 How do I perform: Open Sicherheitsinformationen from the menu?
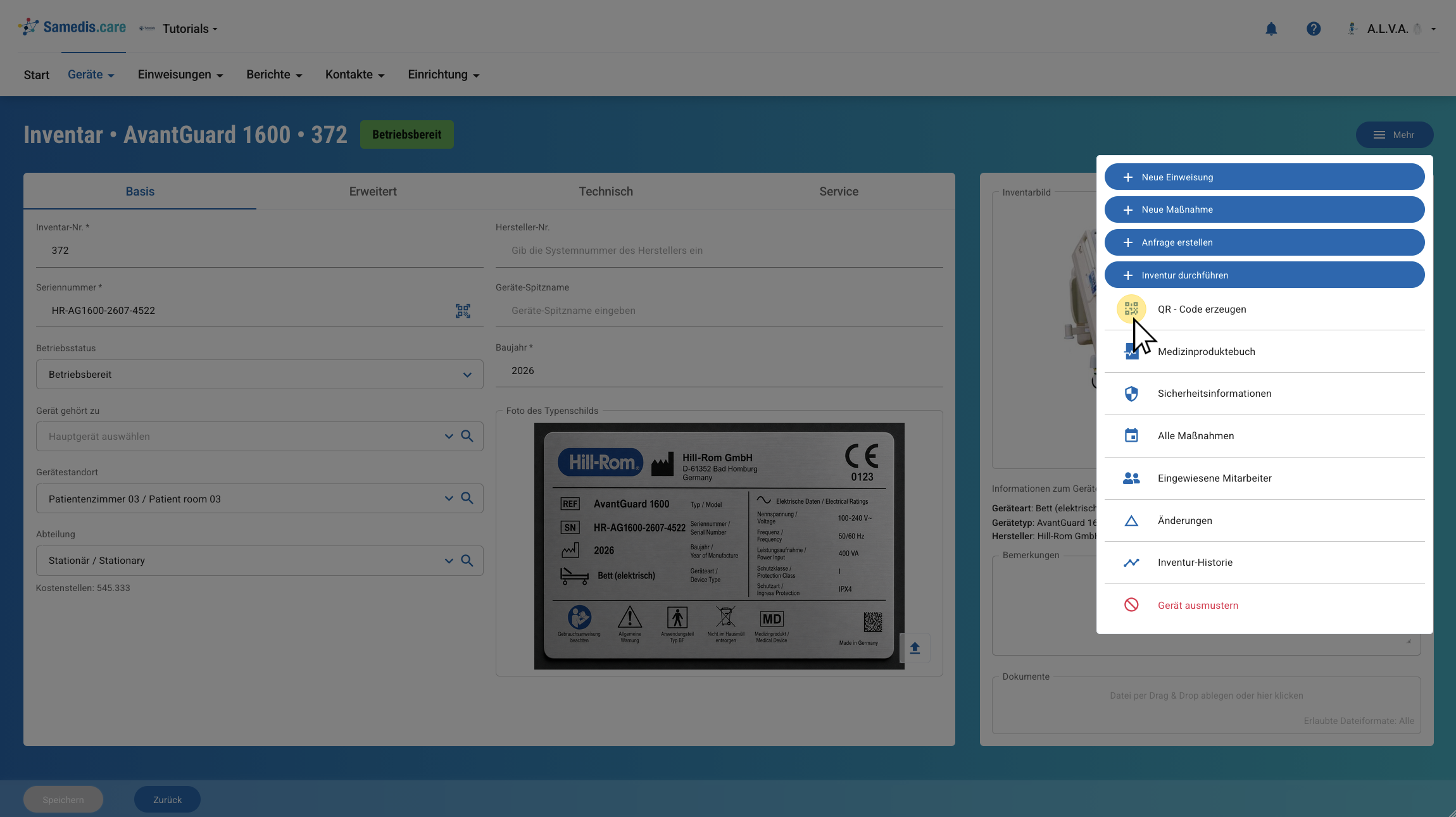click(x=1265, y=394)
